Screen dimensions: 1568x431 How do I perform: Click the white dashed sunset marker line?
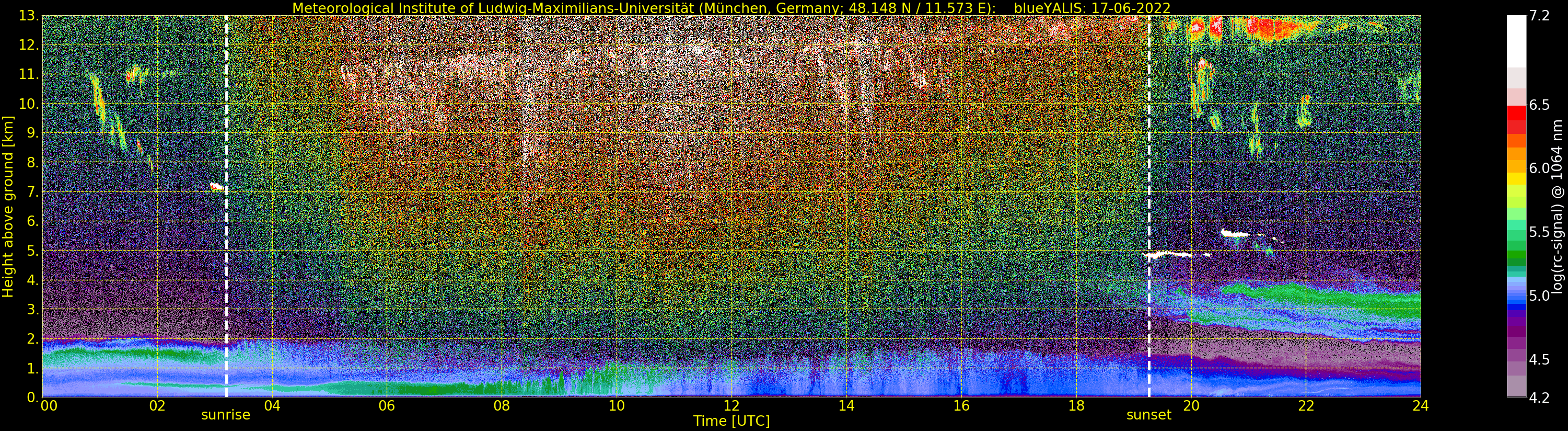point(1148,207)
